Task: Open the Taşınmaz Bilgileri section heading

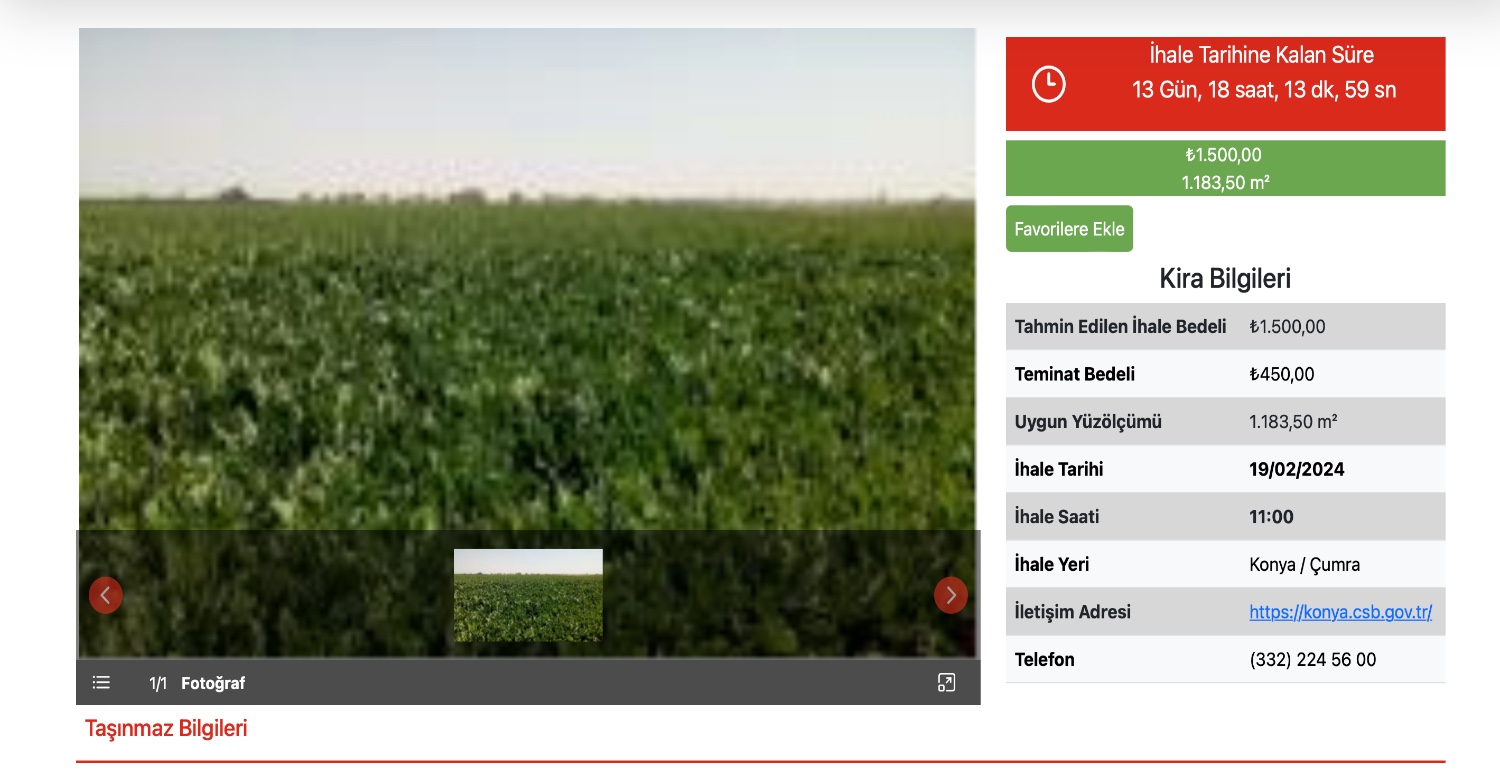Action: click(166, 728)
